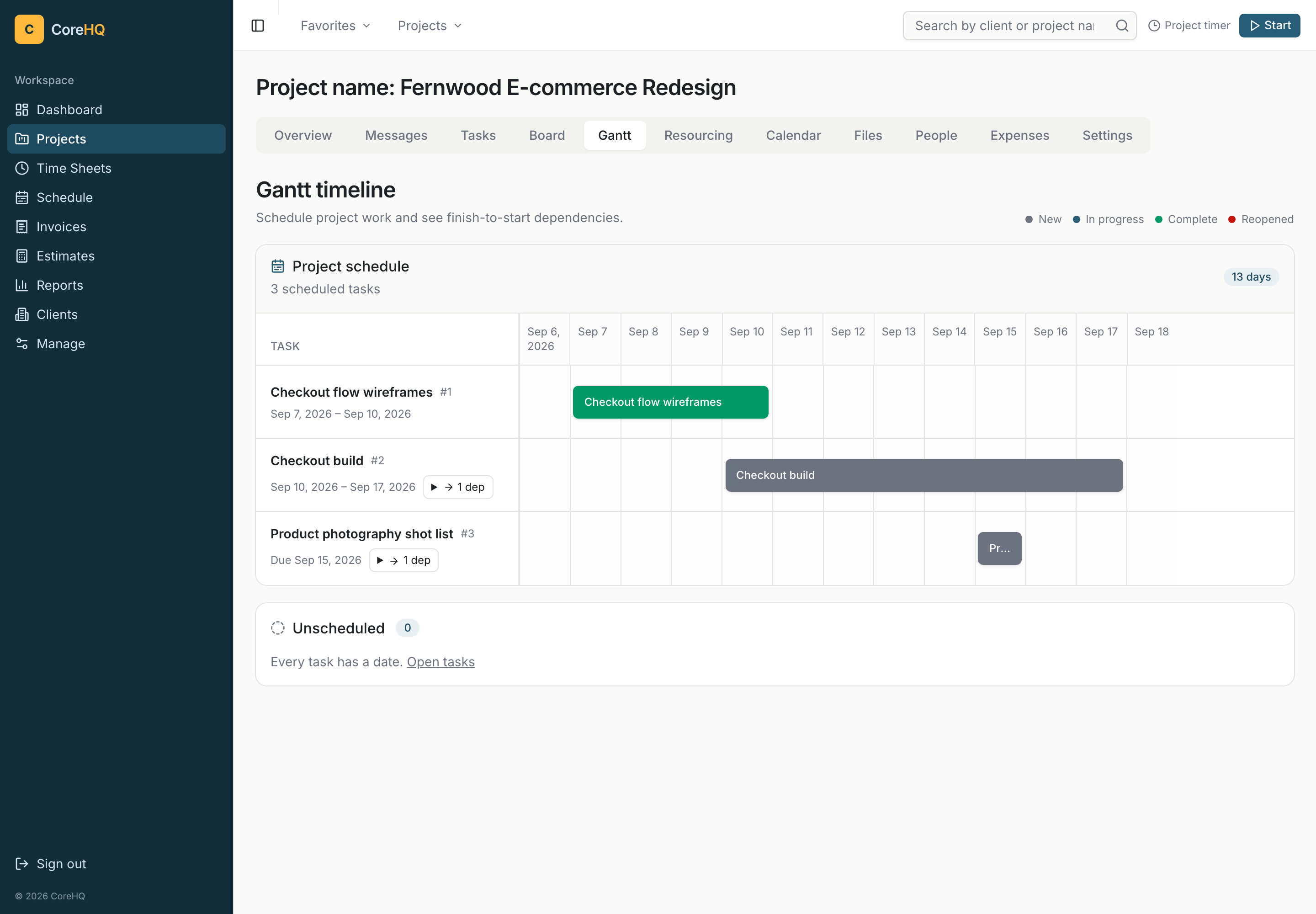Switch to the Tasks tab
The height and width of the screenshot is (914, 1316).
[478, 135]
